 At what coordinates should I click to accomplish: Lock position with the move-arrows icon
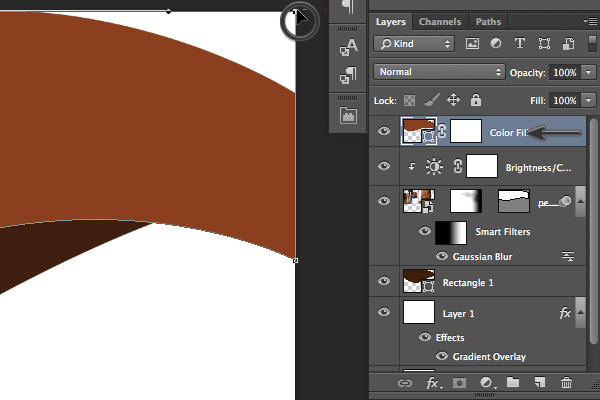[453, 100]
